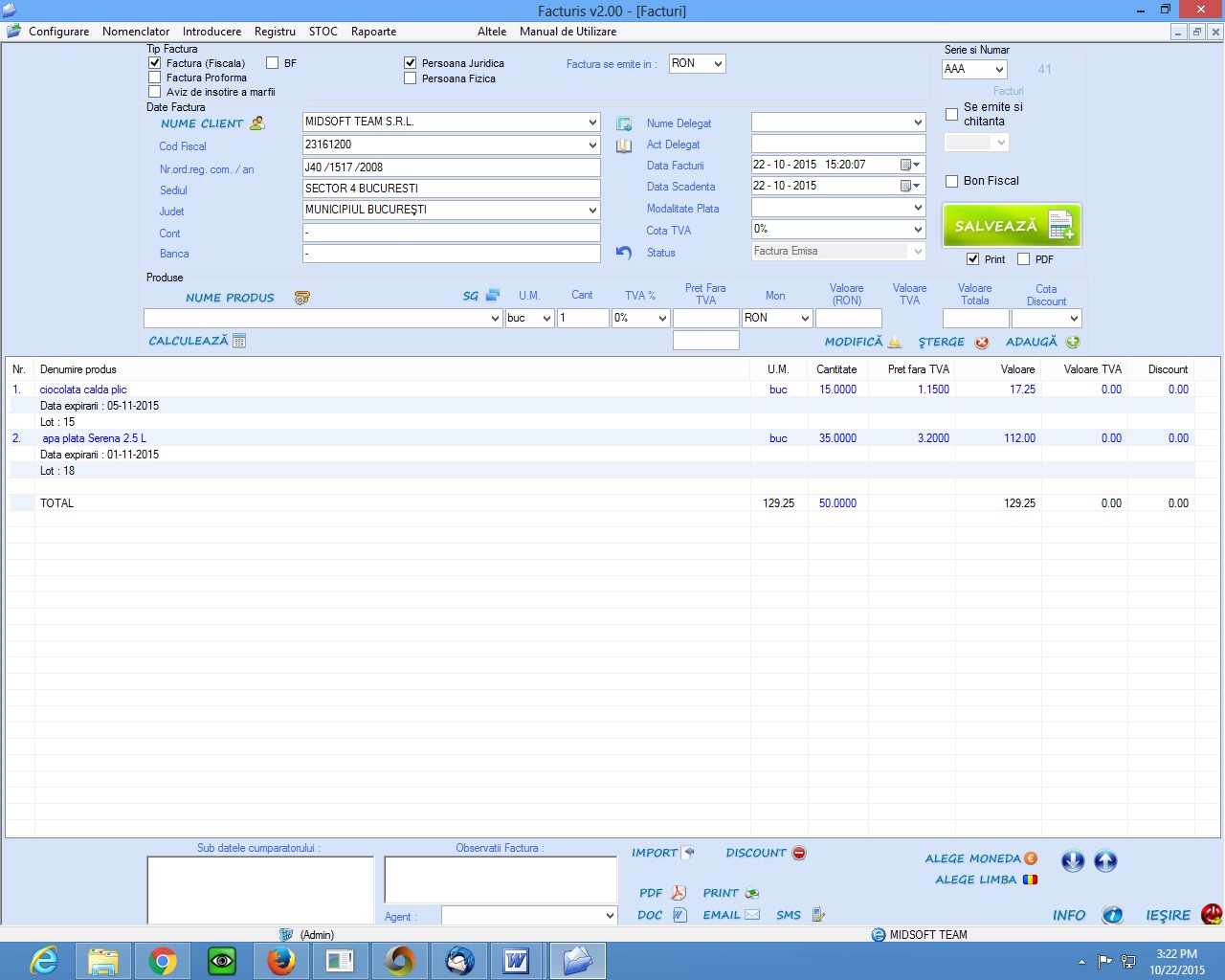Expand the Cota TVA dropdown
The height and width of the screenshot is (980, 1225).
[918, 230]
